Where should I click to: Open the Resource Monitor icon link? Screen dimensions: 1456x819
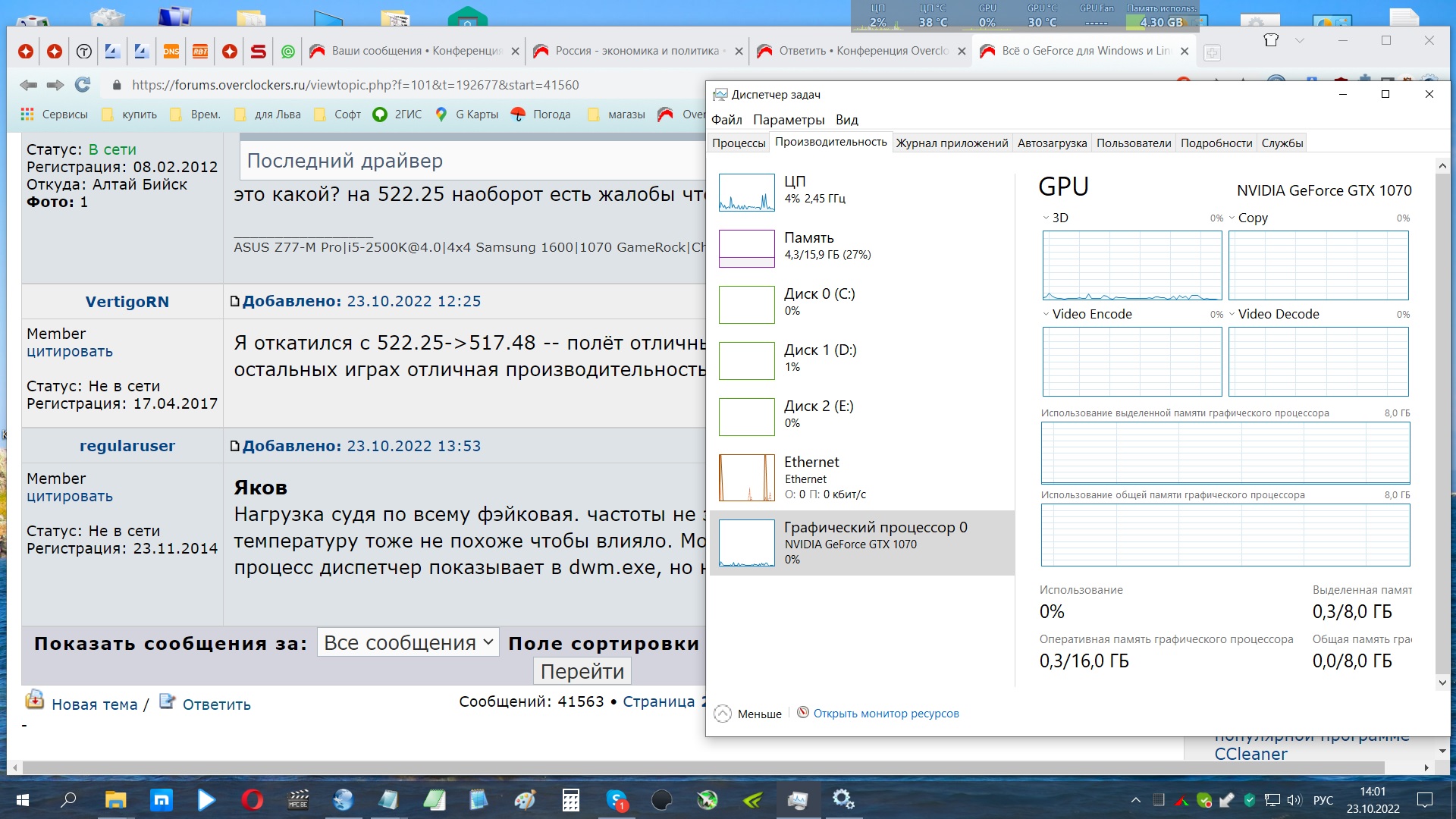click(802, 712)
